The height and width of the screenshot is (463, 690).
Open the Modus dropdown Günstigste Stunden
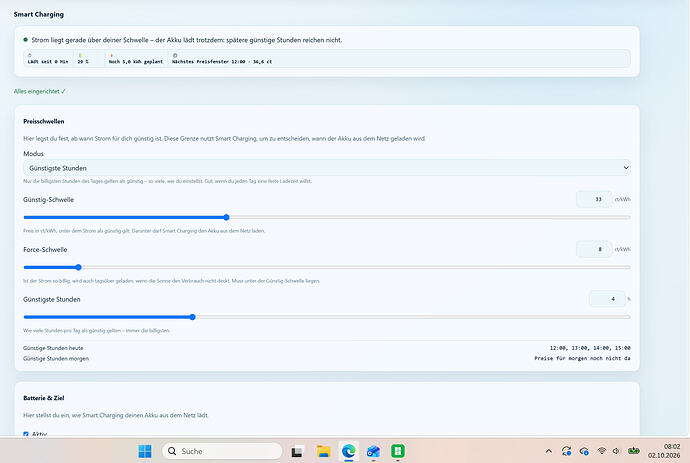[327, 168]
